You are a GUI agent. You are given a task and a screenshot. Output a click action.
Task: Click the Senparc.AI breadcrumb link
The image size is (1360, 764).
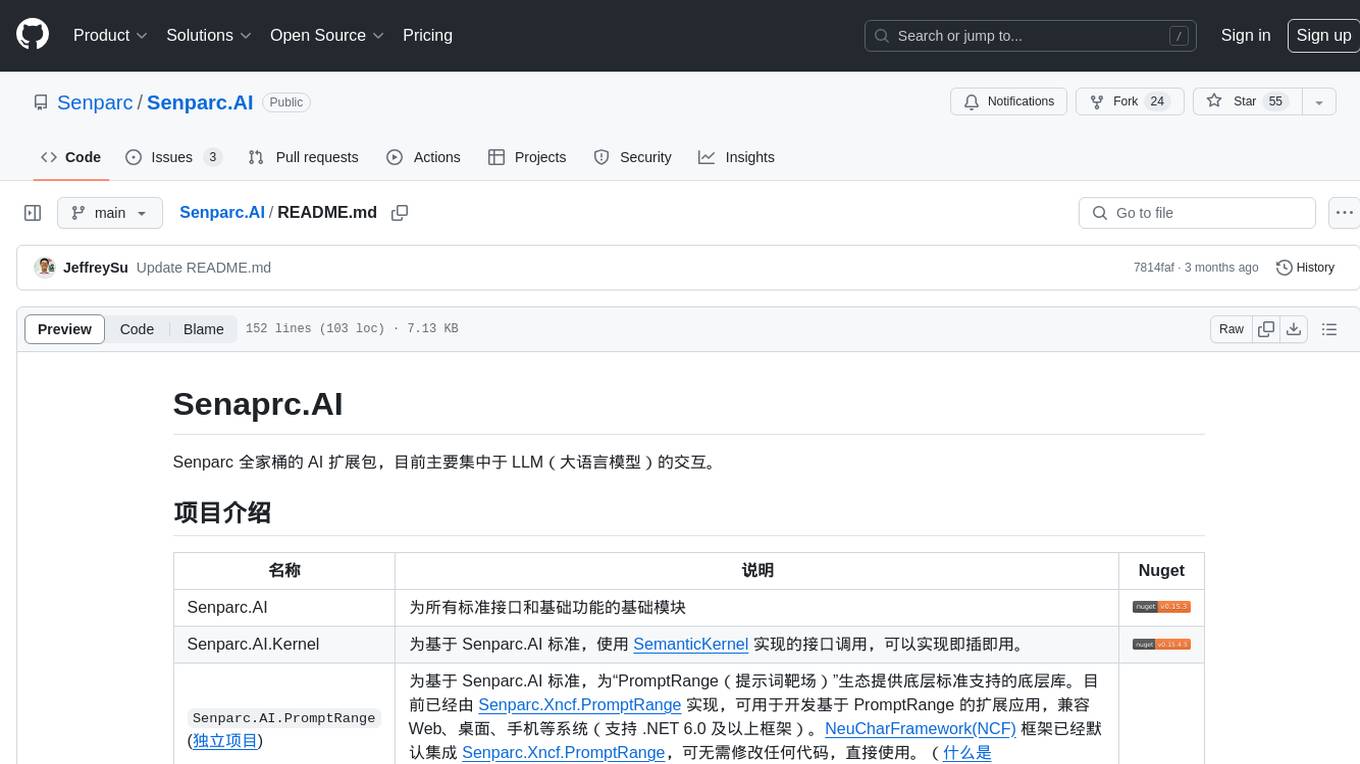click(x=222, y=212)
